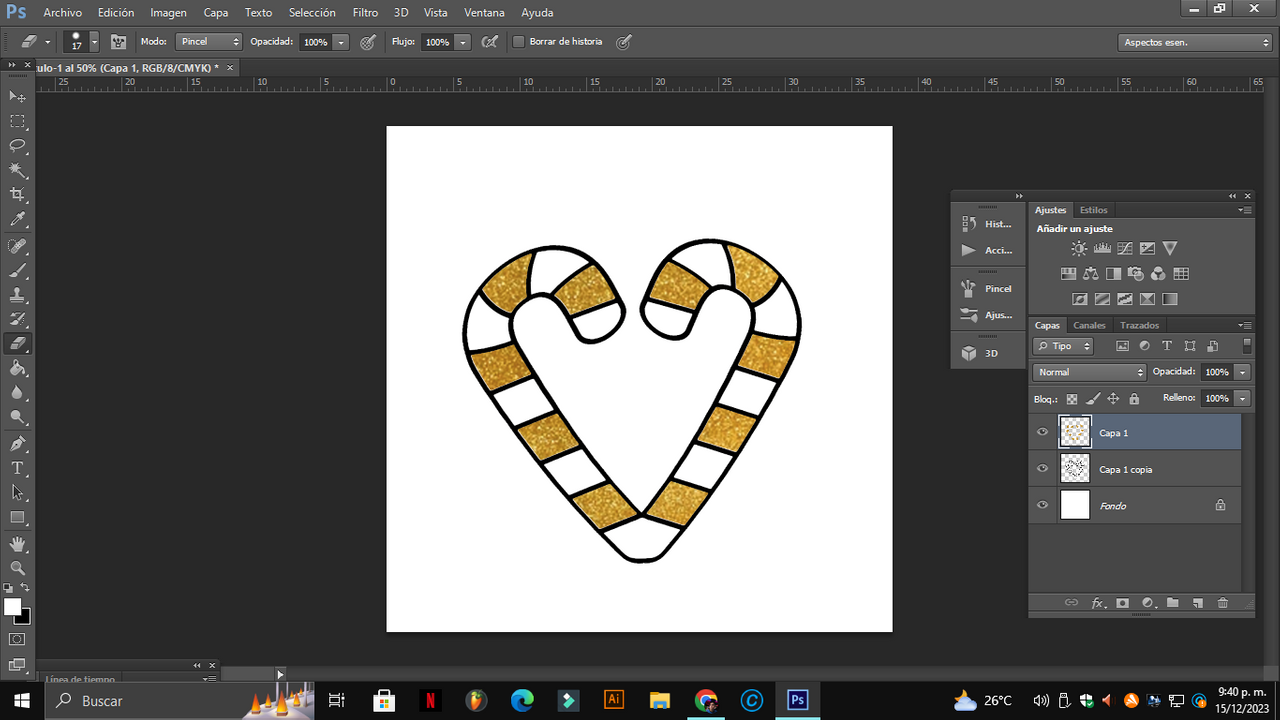Open the layer blend mode Normal dropdown

coord(1089,372)
